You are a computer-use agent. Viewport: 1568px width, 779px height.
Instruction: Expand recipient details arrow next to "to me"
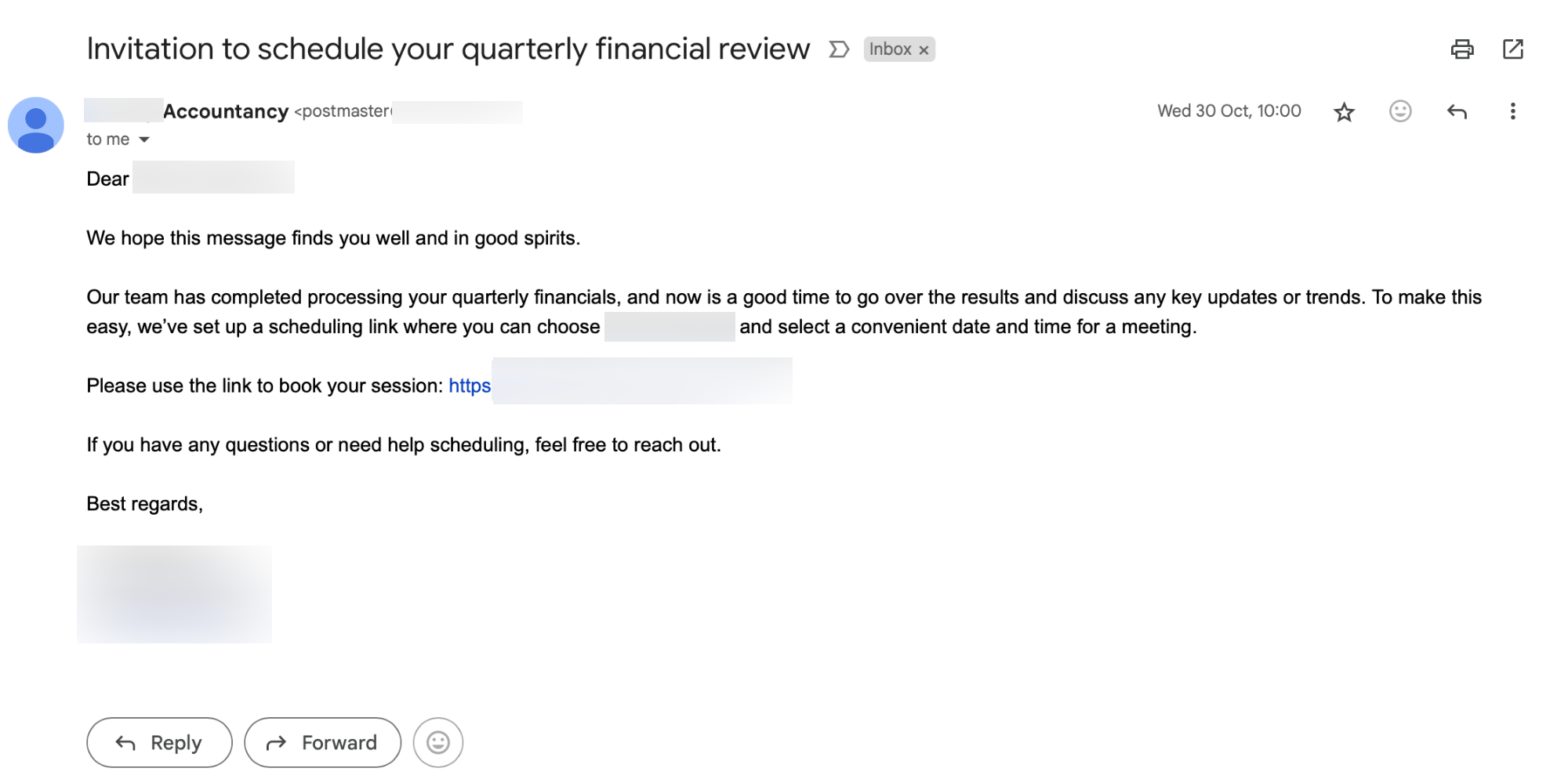coord(144,139)
